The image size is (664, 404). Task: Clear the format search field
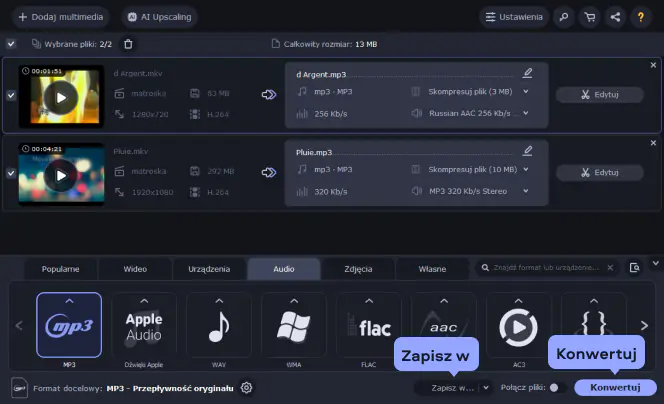click(x=610, y=268)
